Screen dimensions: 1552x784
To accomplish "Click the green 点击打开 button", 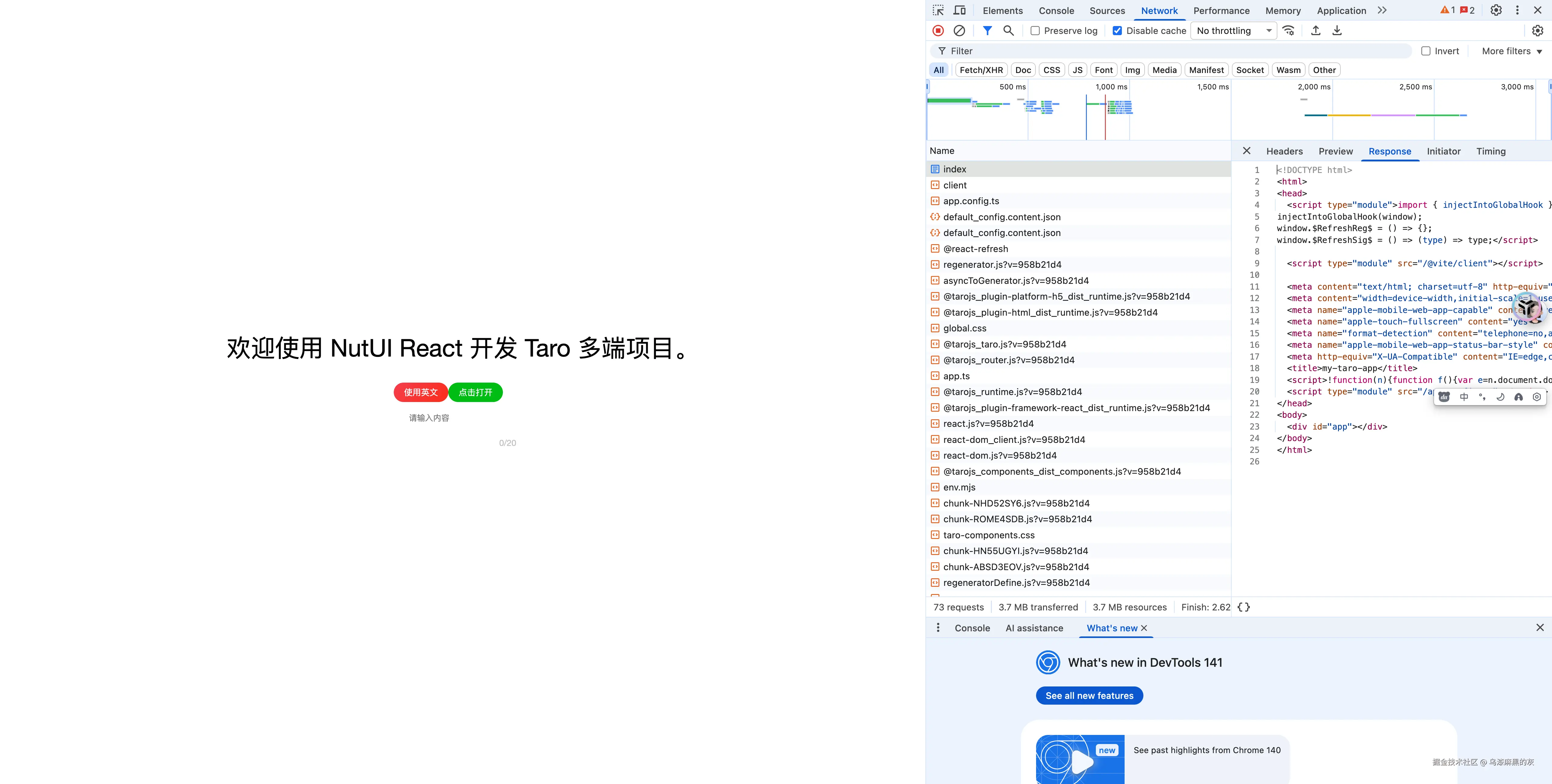I will 475,392.
